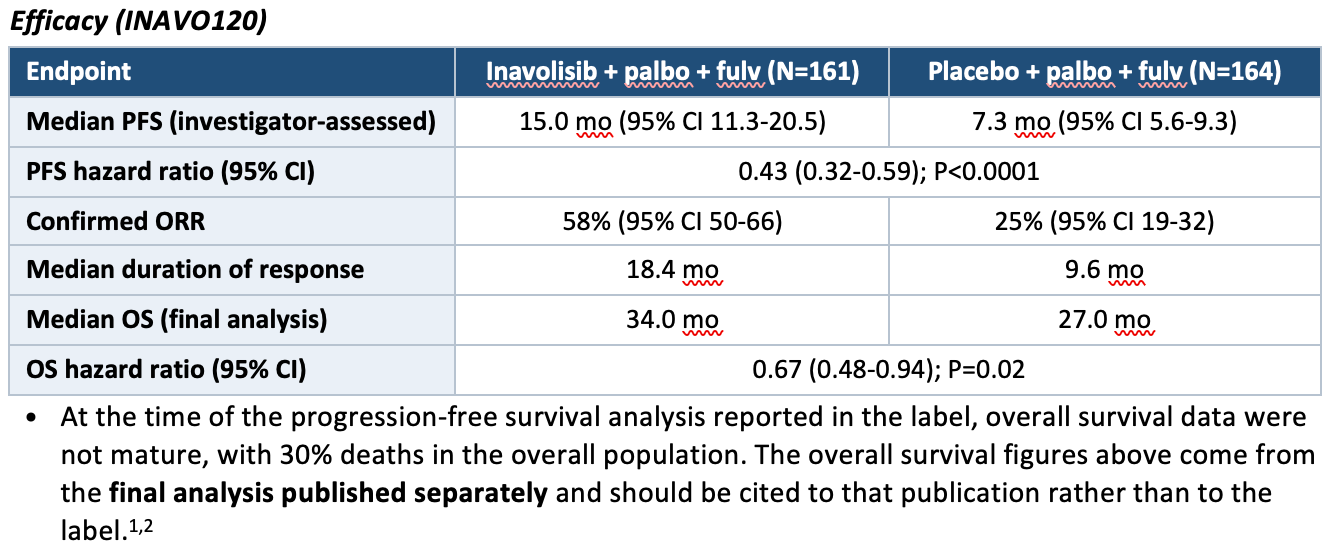Select 'Median duration of response' row label
The height and width of the screenshot is (560, 1330).
coord(233,270)
